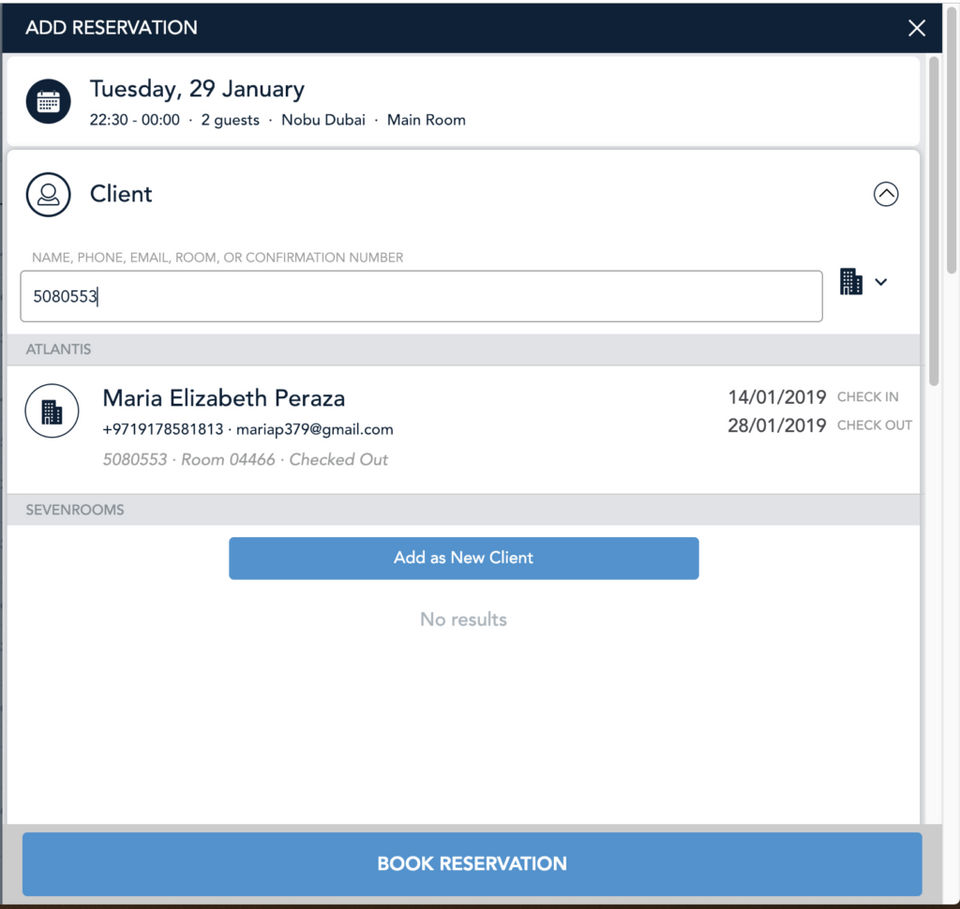Click the calendar icon beside Tuesday, 29 January

tap(48, 102)
